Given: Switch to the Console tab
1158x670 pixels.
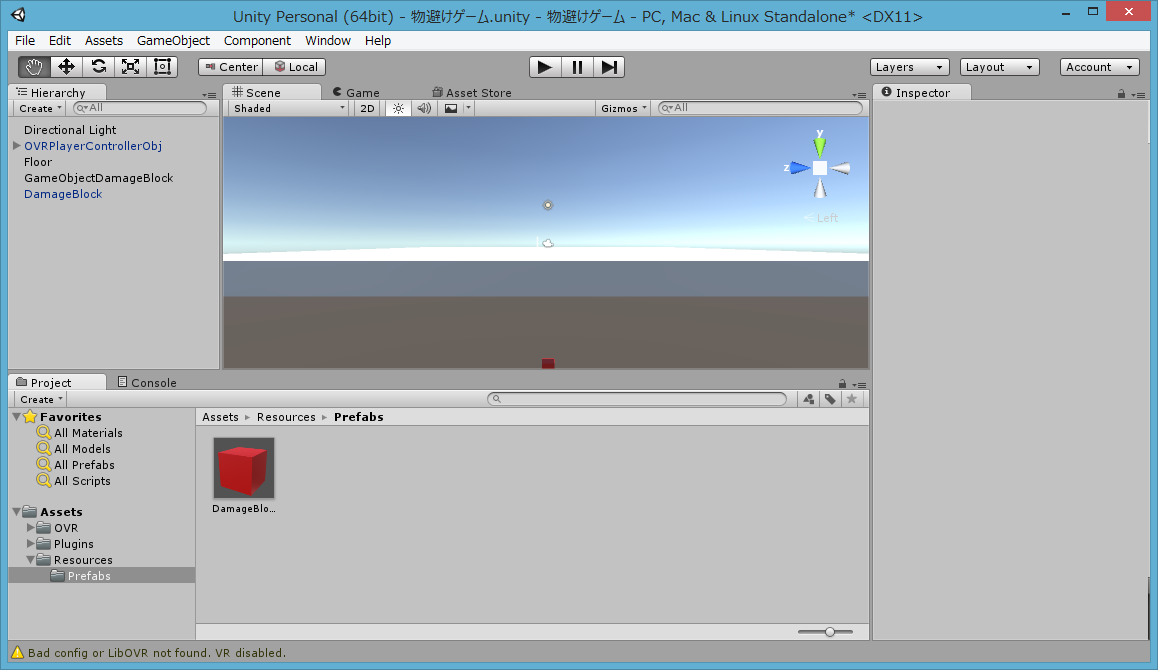Looking at the screenshot, I should [147, 382].
